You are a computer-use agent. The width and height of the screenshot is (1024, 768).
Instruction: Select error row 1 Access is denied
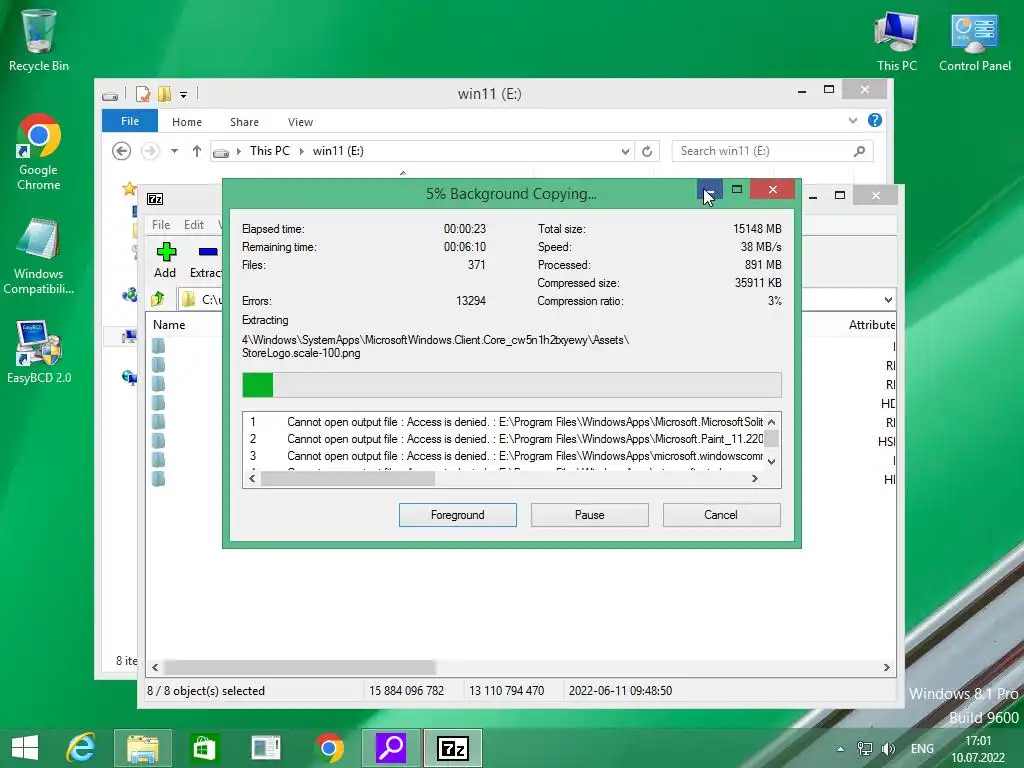coord(503,422)
